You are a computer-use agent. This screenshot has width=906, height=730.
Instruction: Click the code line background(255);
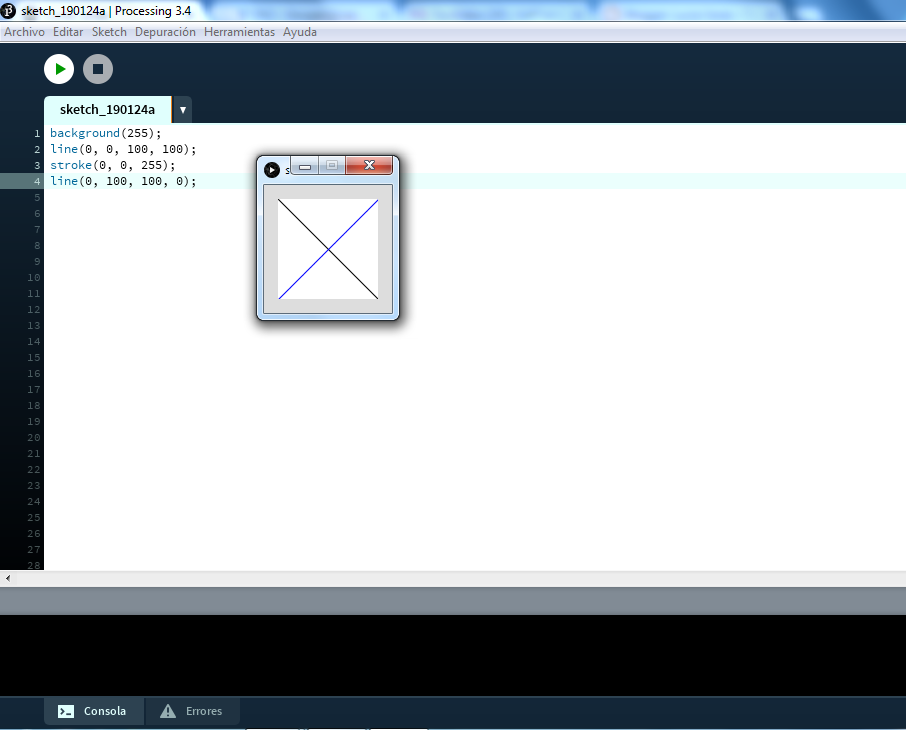point(106,133)
